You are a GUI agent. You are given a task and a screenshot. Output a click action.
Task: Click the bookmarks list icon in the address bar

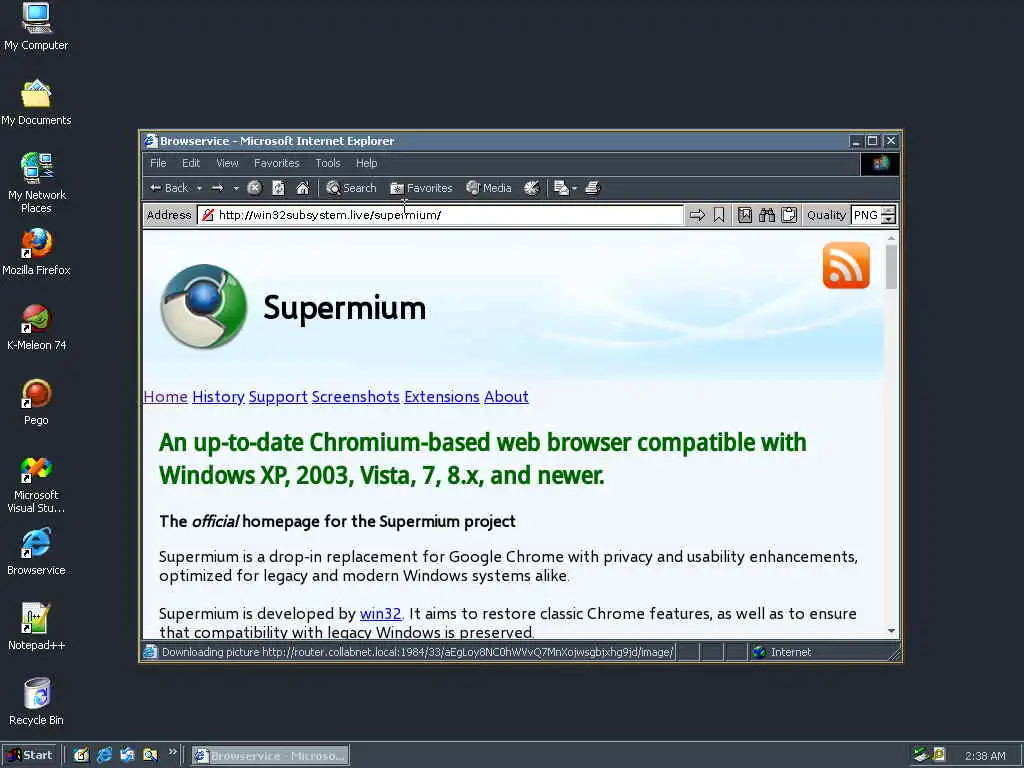pyautogui.click(x=744, y=215)
